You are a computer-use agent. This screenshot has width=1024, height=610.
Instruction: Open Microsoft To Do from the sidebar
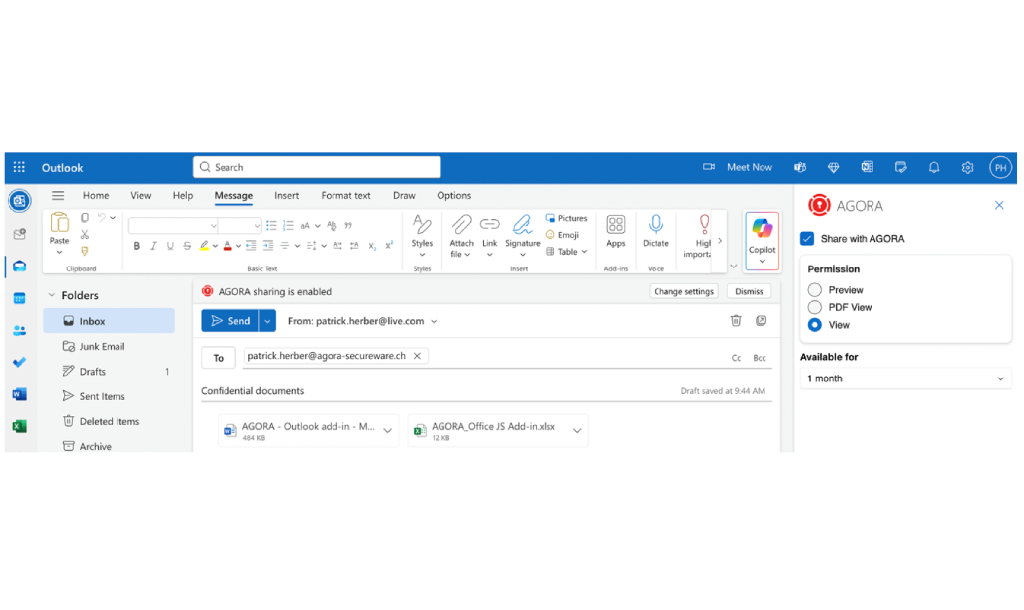[20, 361]
